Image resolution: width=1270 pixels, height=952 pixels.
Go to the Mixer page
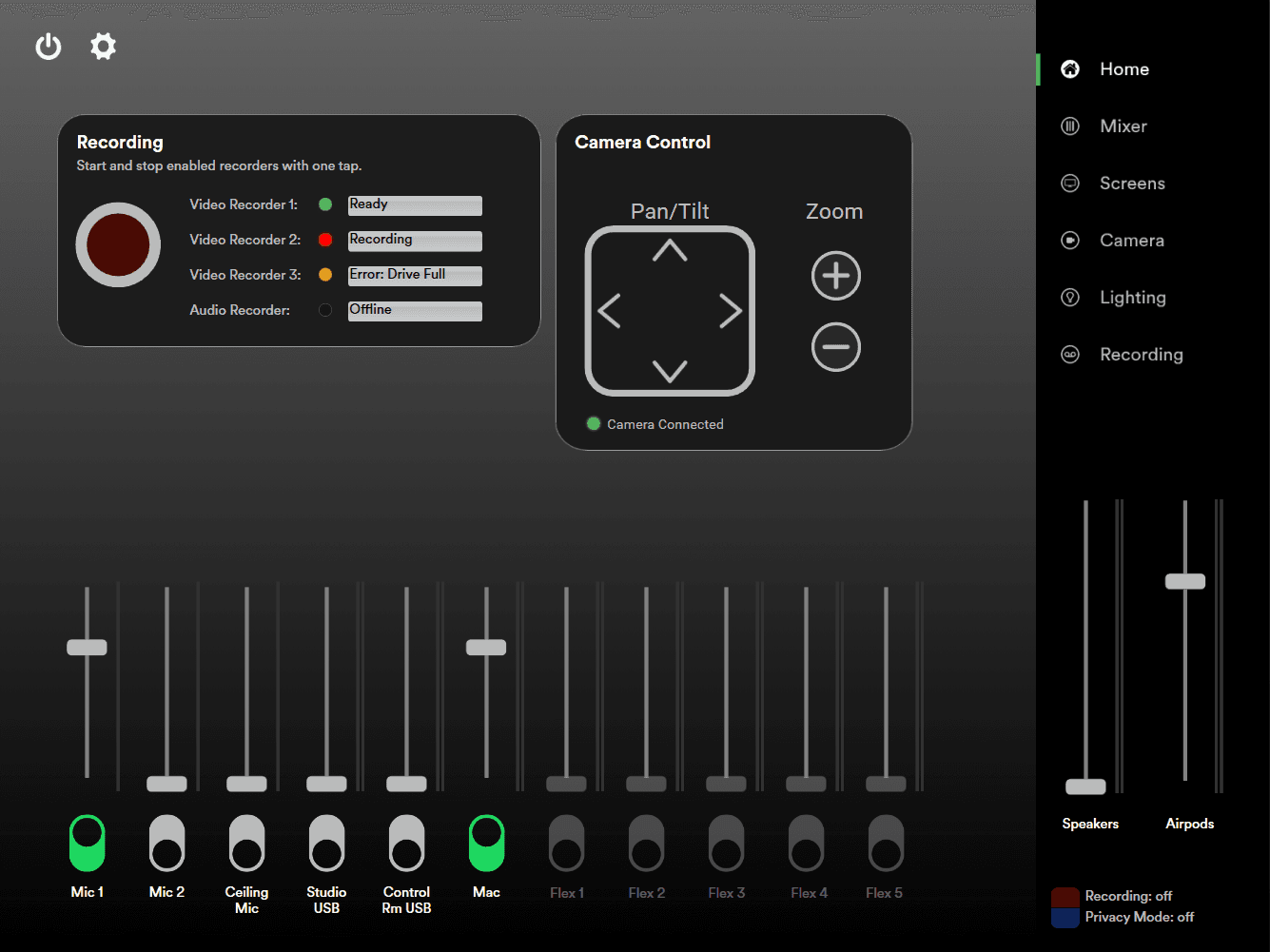point(1123,126)
